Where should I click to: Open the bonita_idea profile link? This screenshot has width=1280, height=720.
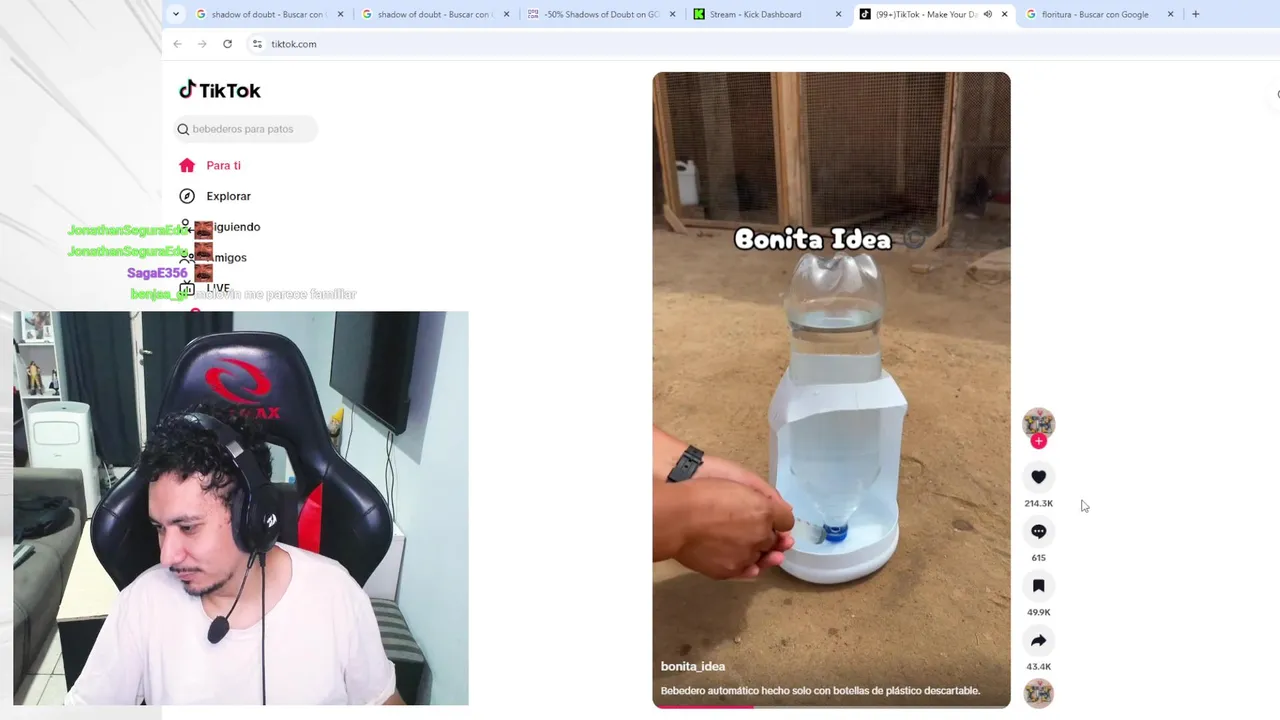pyautogui.click(x=693, y=666)
